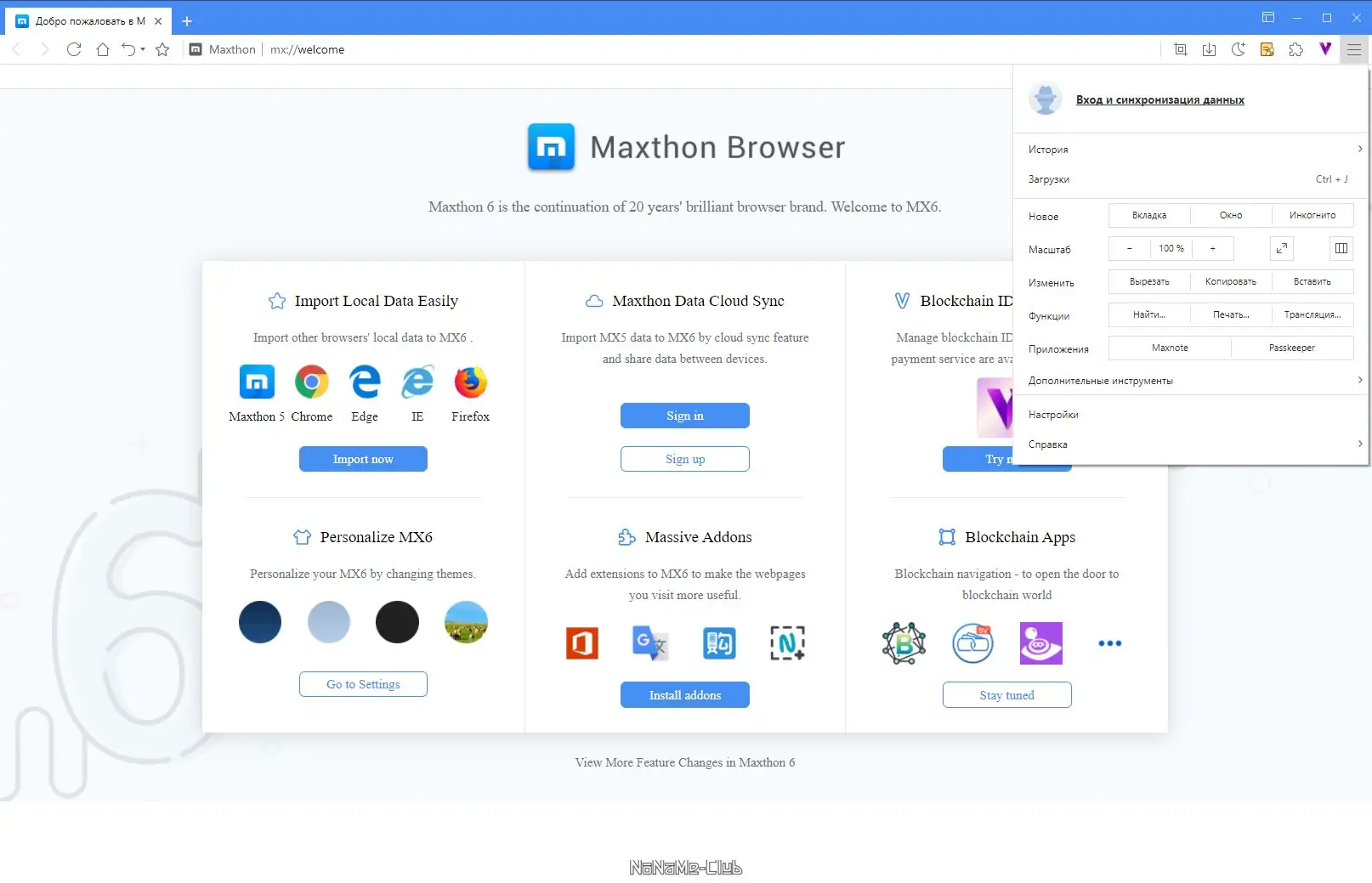Toggle split screen view in the menu

1341,248
